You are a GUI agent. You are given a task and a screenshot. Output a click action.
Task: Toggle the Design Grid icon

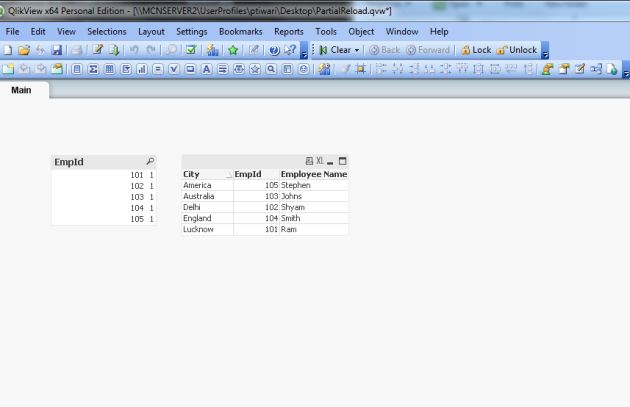[361, 69]
